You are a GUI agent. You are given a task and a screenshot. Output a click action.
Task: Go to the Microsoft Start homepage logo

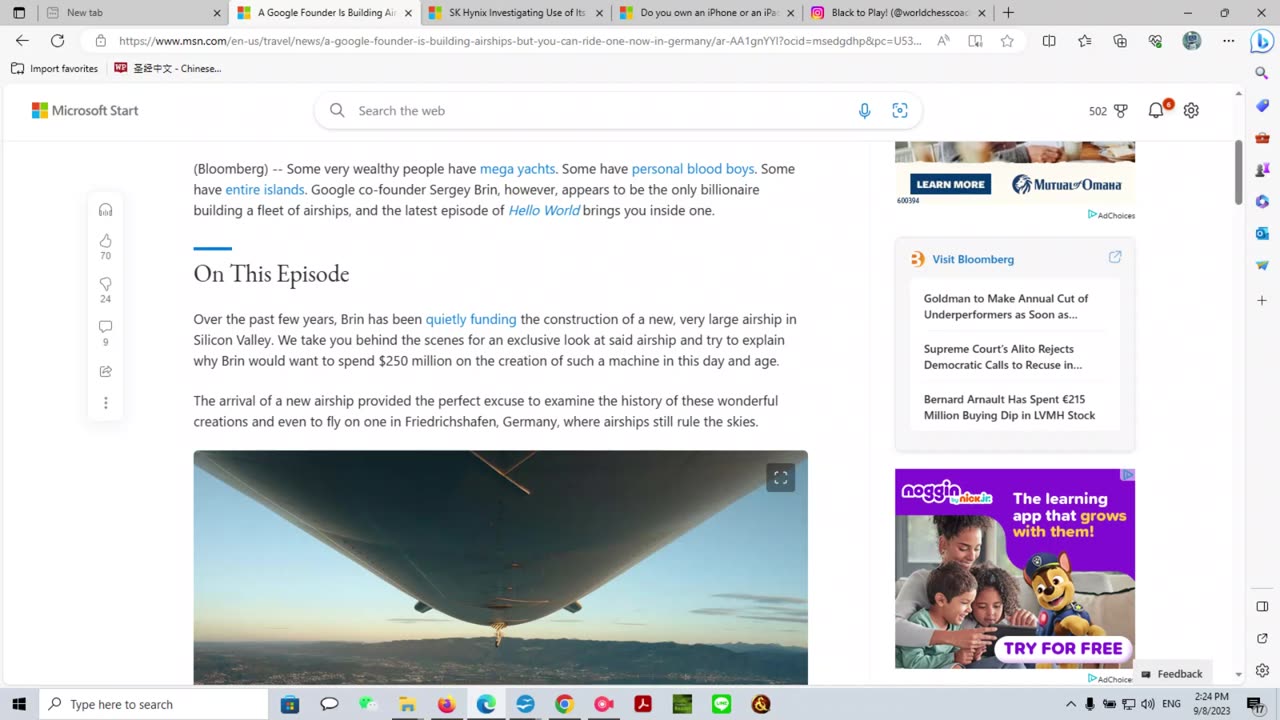pos(85,110)
